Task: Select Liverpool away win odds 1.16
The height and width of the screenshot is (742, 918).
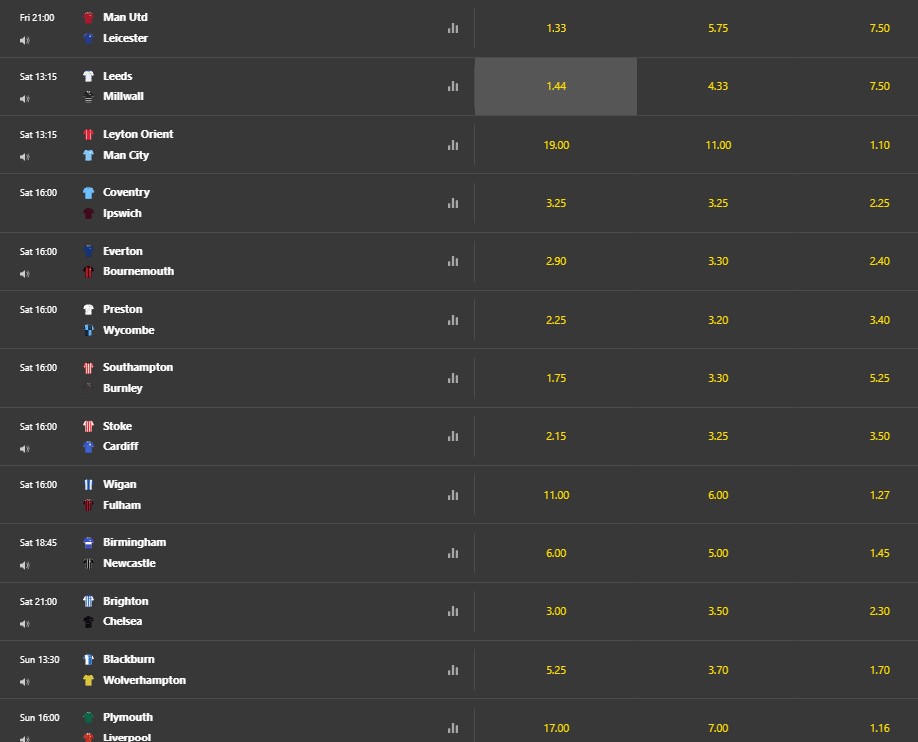Action: (879, 728)
